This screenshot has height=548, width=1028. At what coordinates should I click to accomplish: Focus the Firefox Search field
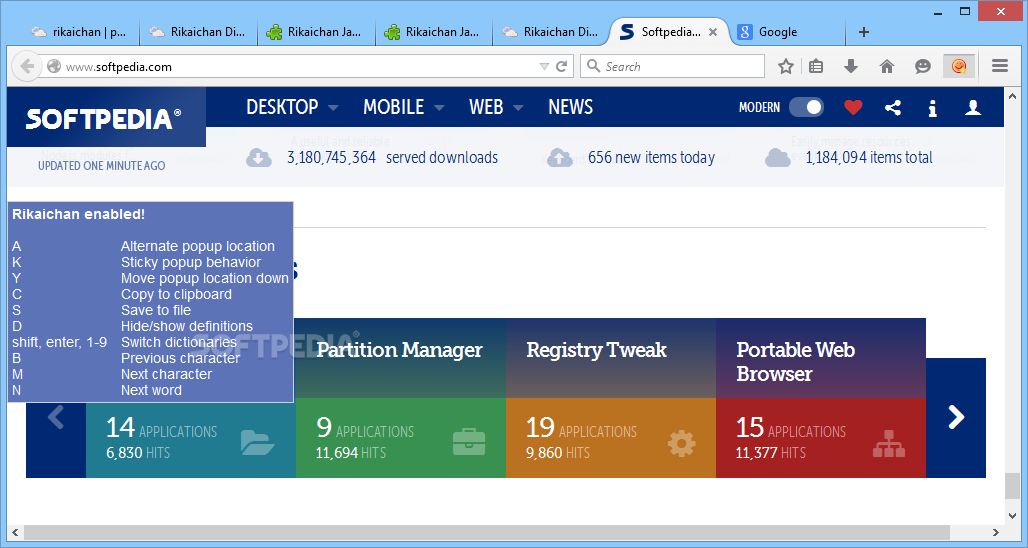click(x=672, y=66)
